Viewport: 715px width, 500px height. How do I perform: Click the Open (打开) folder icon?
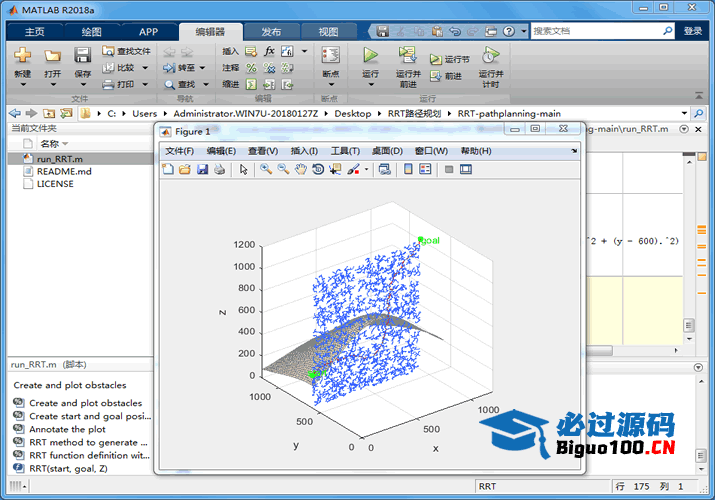tap(52, 56)
